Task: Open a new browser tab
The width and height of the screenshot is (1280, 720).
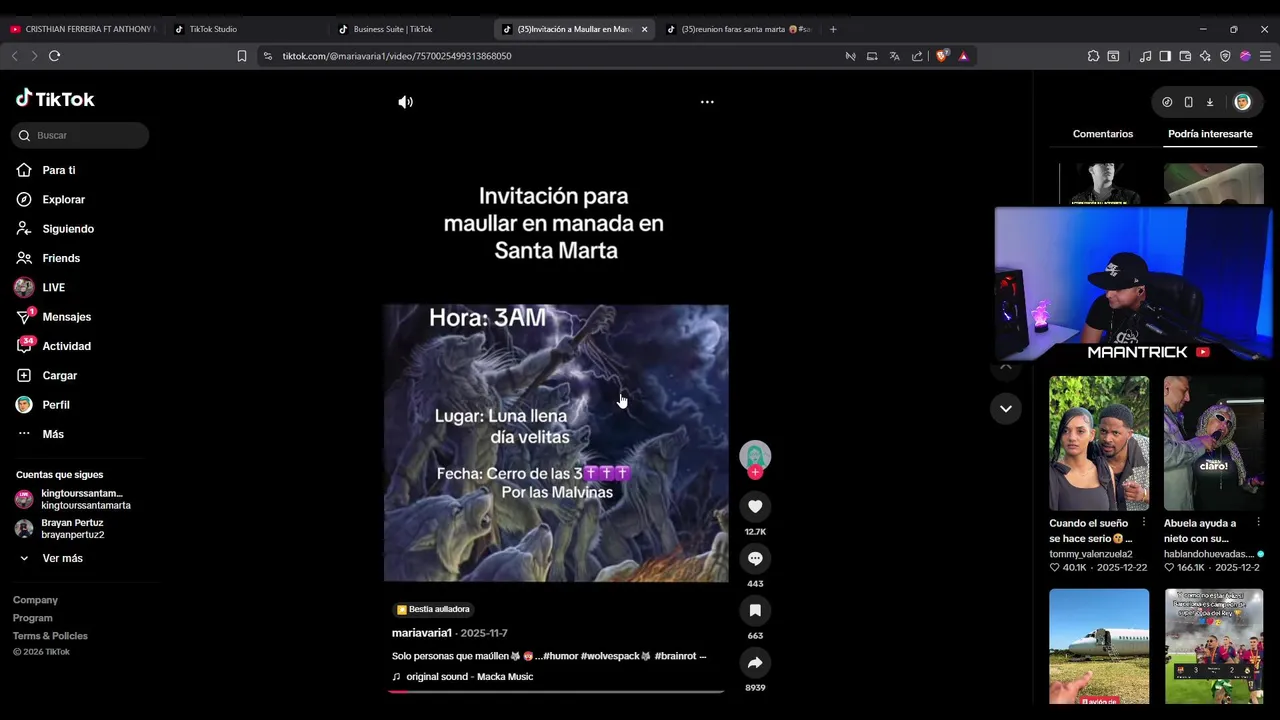Action: [833, 29]
